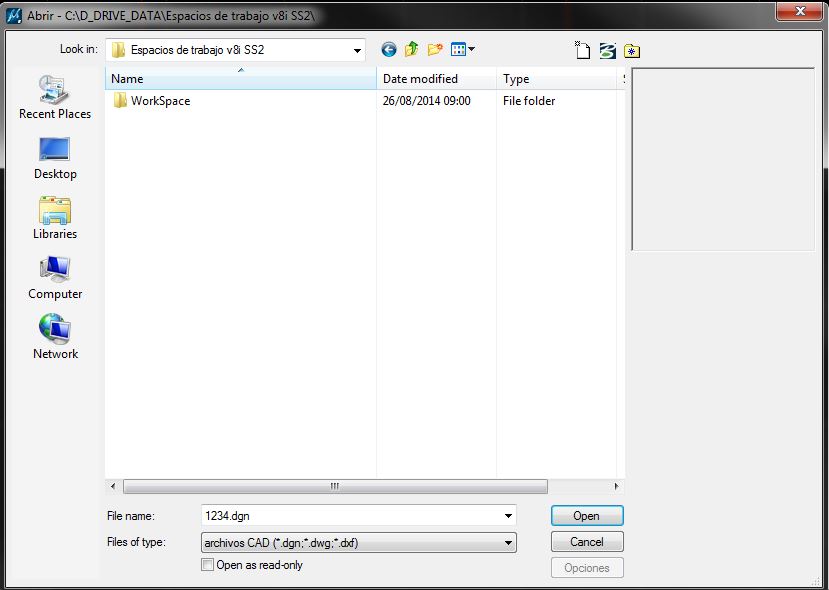Sort by the Type column header

[x=557, y=79]
